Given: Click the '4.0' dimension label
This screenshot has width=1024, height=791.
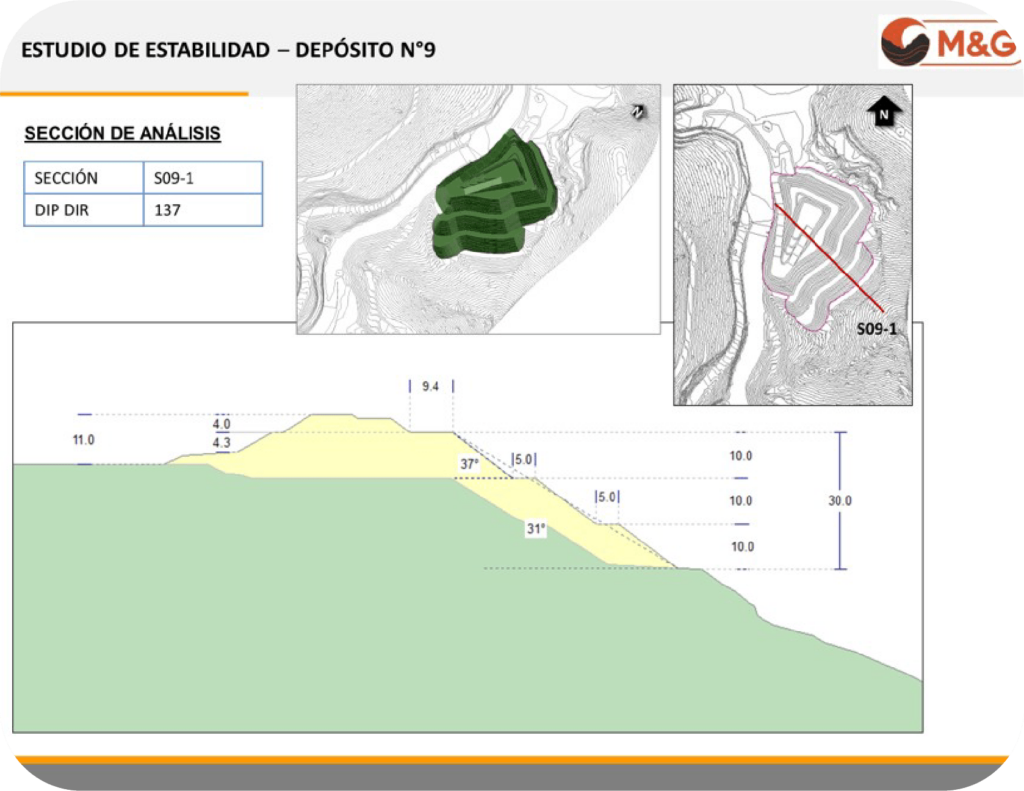Looking at the screenshot, I should (x=221, y=424).
